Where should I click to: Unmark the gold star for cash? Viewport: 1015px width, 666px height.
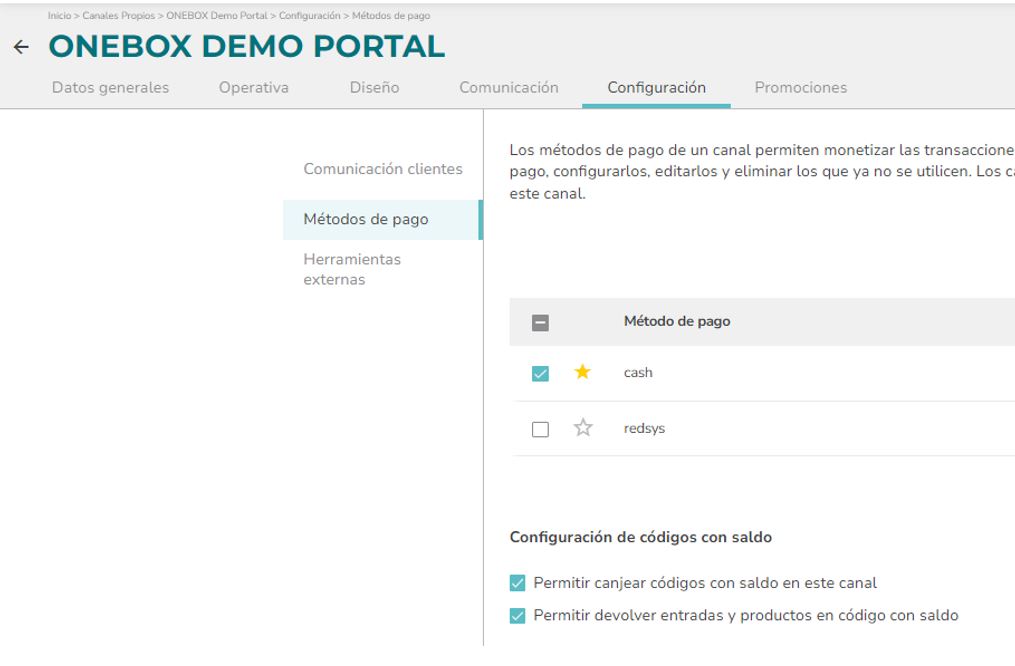click(583, 372)
